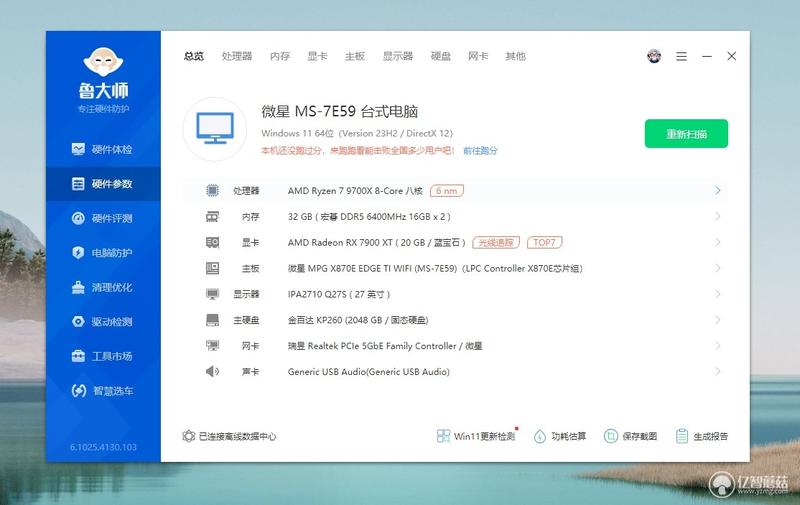The image size is (800, 505).
Task: Switch to the 显卡 tab
Action: [317, 56]
